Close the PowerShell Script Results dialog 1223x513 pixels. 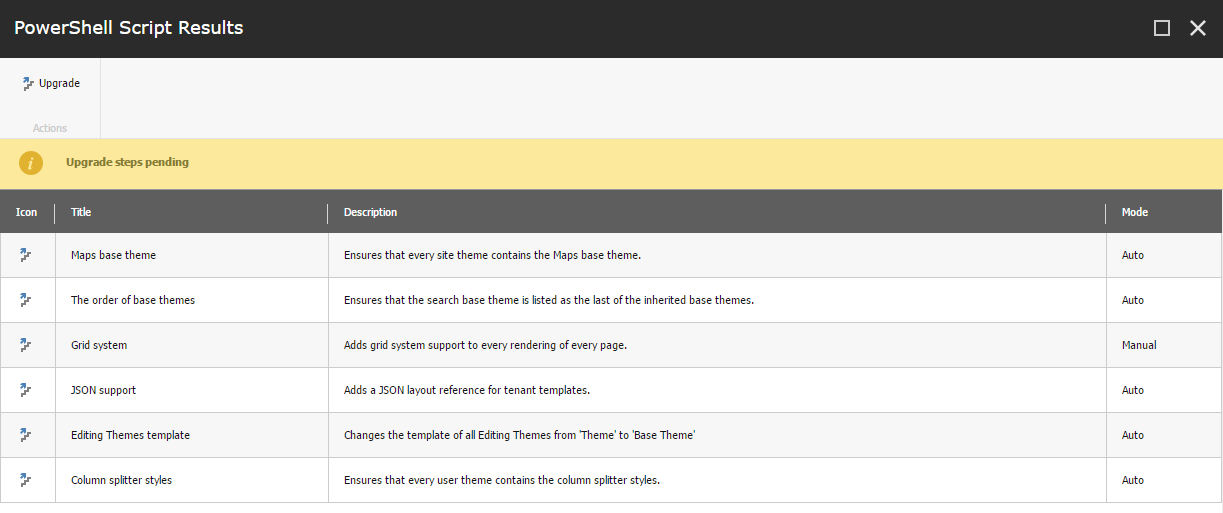tap(1198, 28)
